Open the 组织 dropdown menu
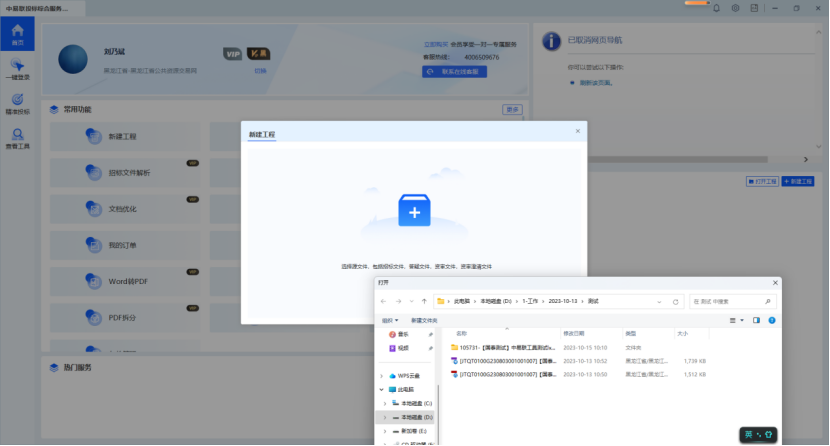Viewport: 830px width, 446px height. coord(388,320)
